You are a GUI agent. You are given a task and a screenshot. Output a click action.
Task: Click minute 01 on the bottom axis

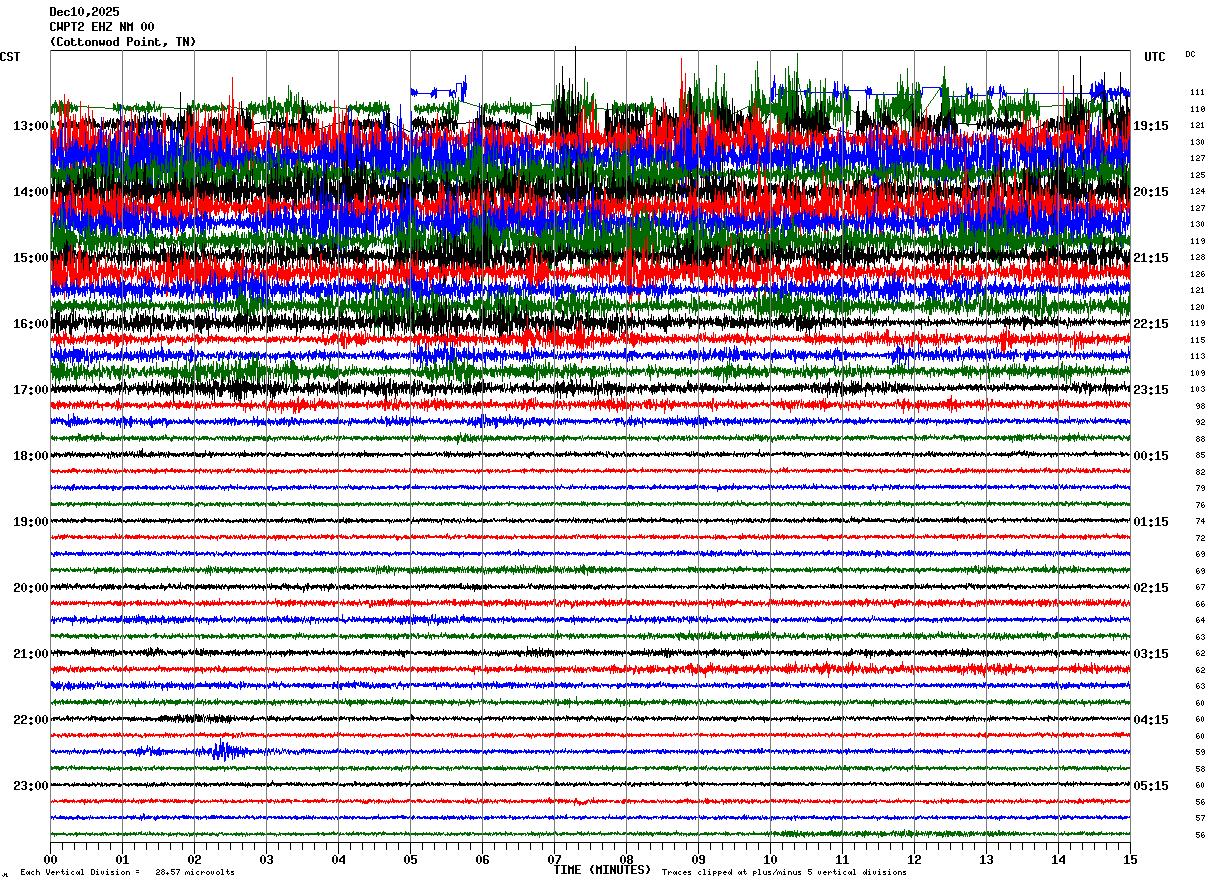pyautogui.click(x=122, y=859)
